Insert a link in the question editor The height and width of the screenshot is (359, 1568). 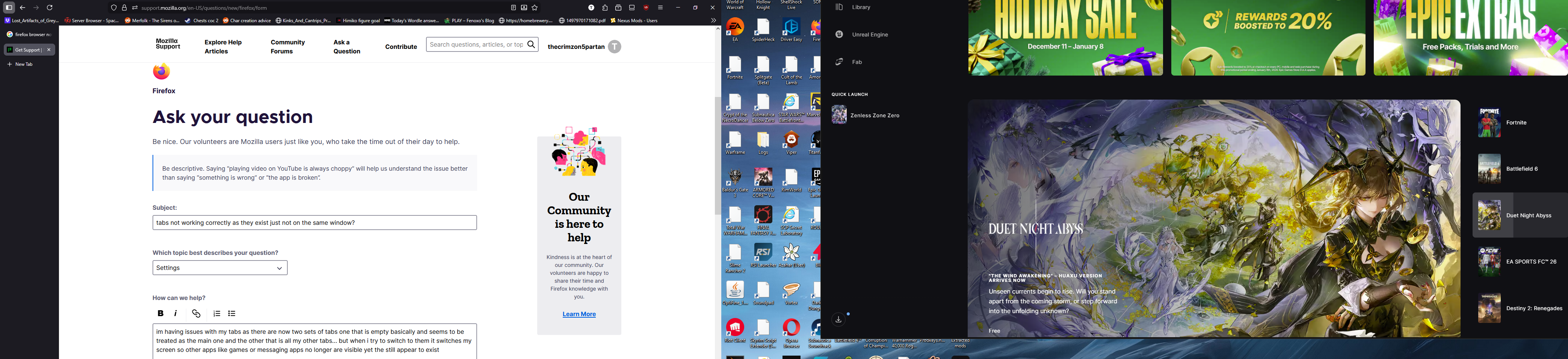pyautogui.click(x=196, y=314)
